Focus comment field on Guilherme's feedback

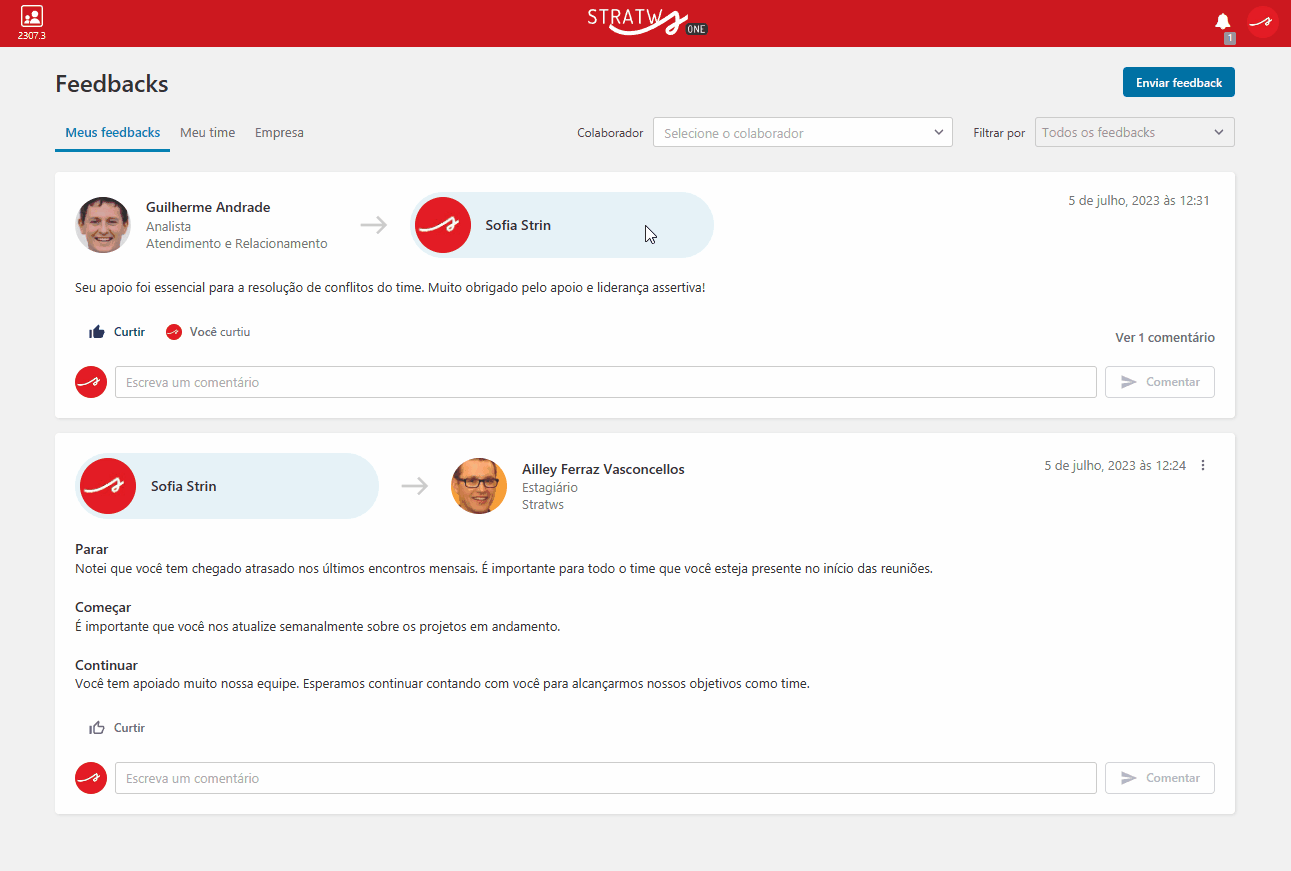(606, 382)
